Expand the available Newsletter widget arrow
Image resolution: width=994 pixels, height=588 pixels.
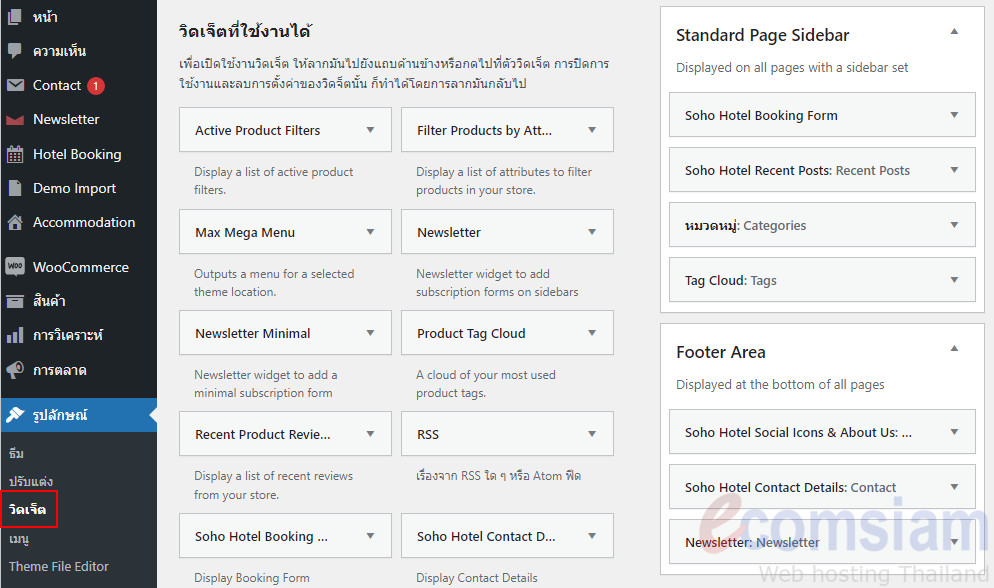click(591, 232)
